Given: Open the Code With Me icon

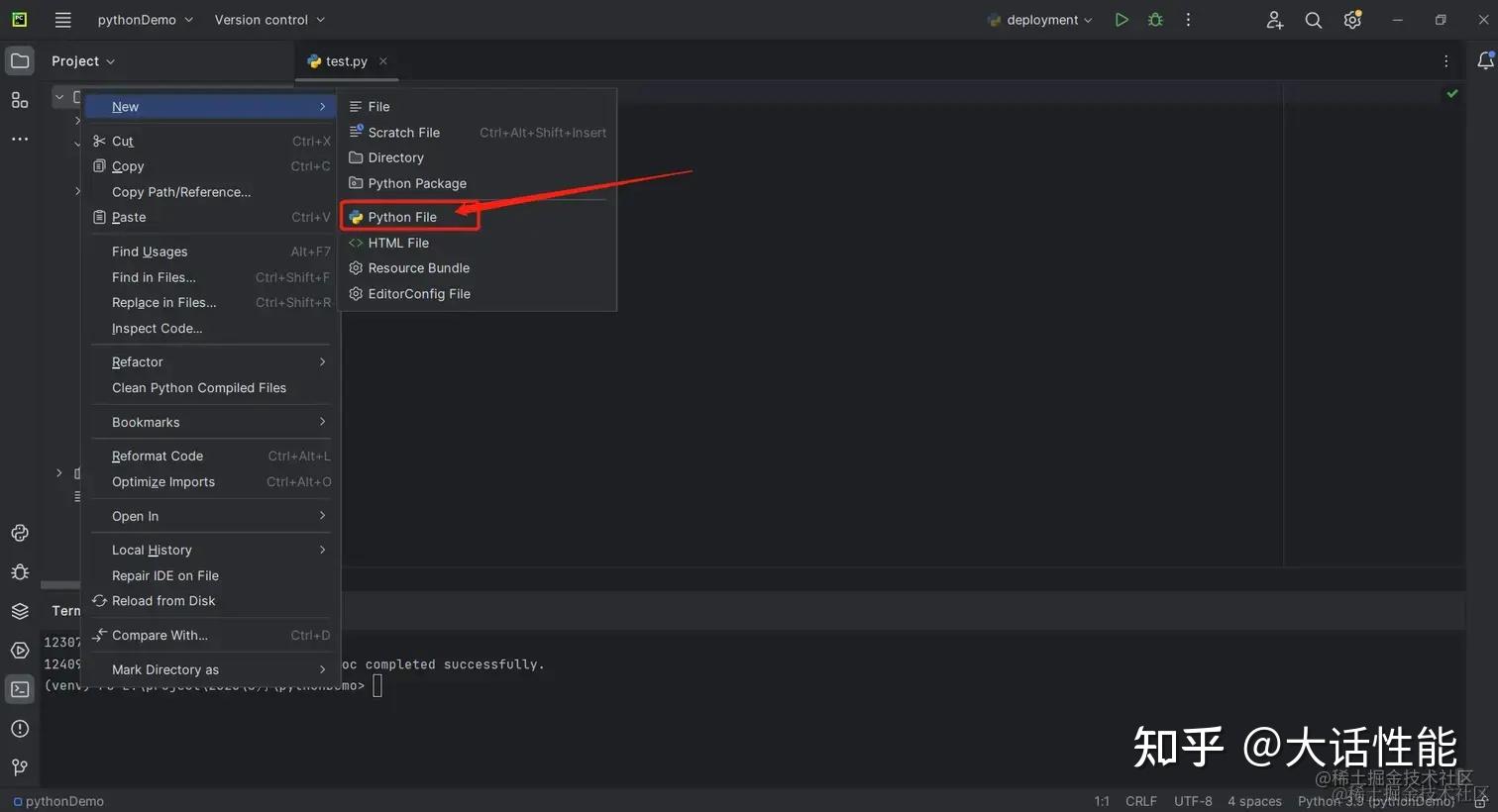Looking at the screenshot, I should [1274, 20].
